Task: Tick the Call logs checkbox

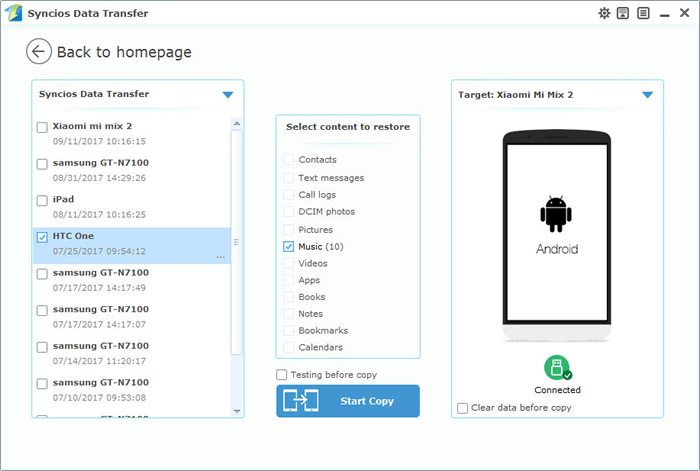Action: [288, 195]
